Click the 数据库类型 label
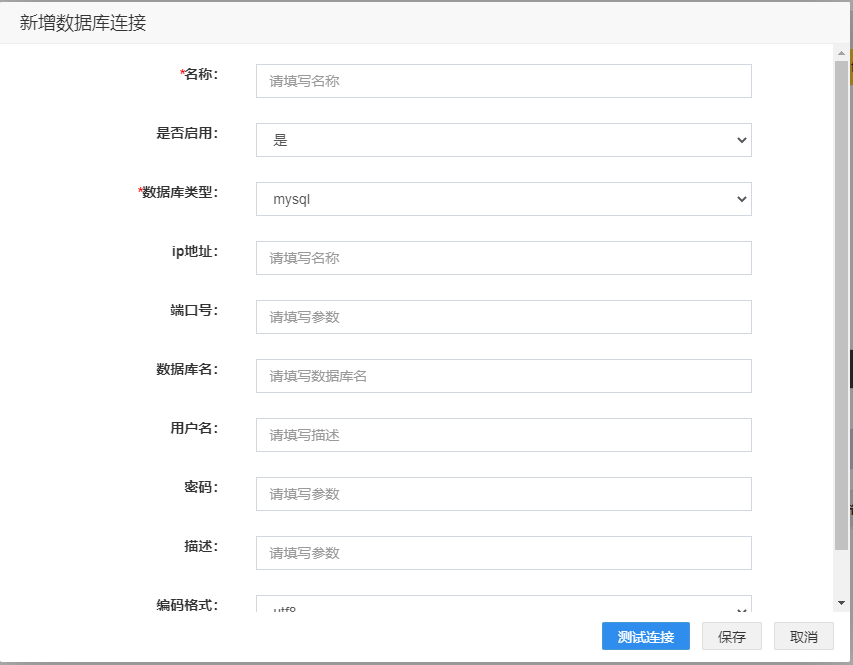Screen dimensions: 853x665 pos(178,192)
